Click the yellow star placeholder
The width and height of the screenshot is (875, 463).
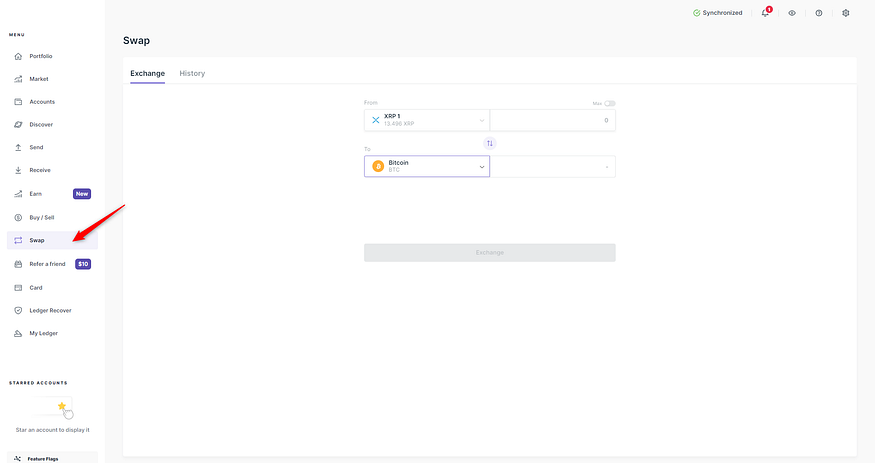[x=62, y=406]
